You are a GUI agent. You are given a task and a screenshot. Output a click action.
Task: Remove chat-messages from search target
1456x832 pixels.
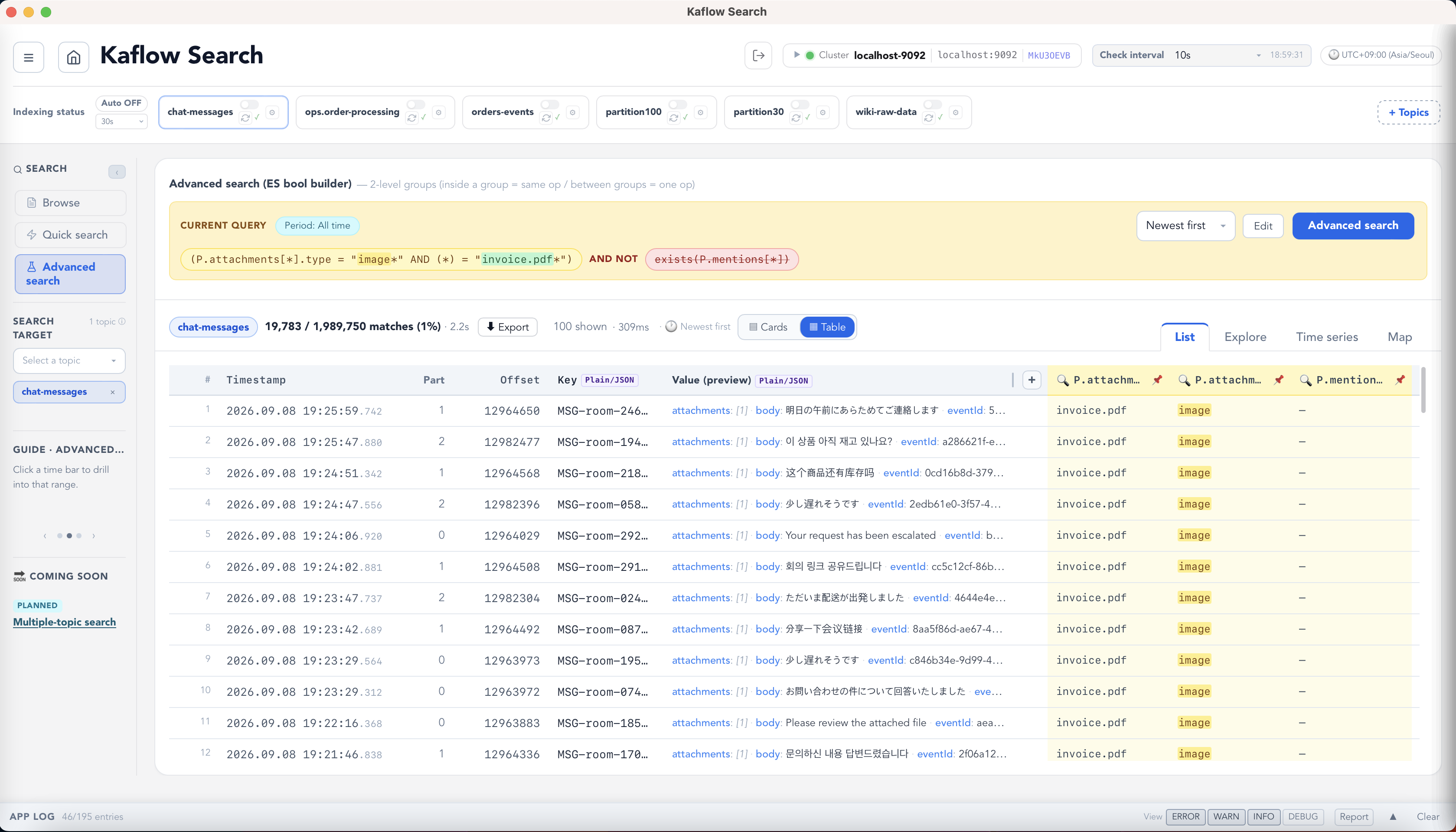click(x=112, y=392)
